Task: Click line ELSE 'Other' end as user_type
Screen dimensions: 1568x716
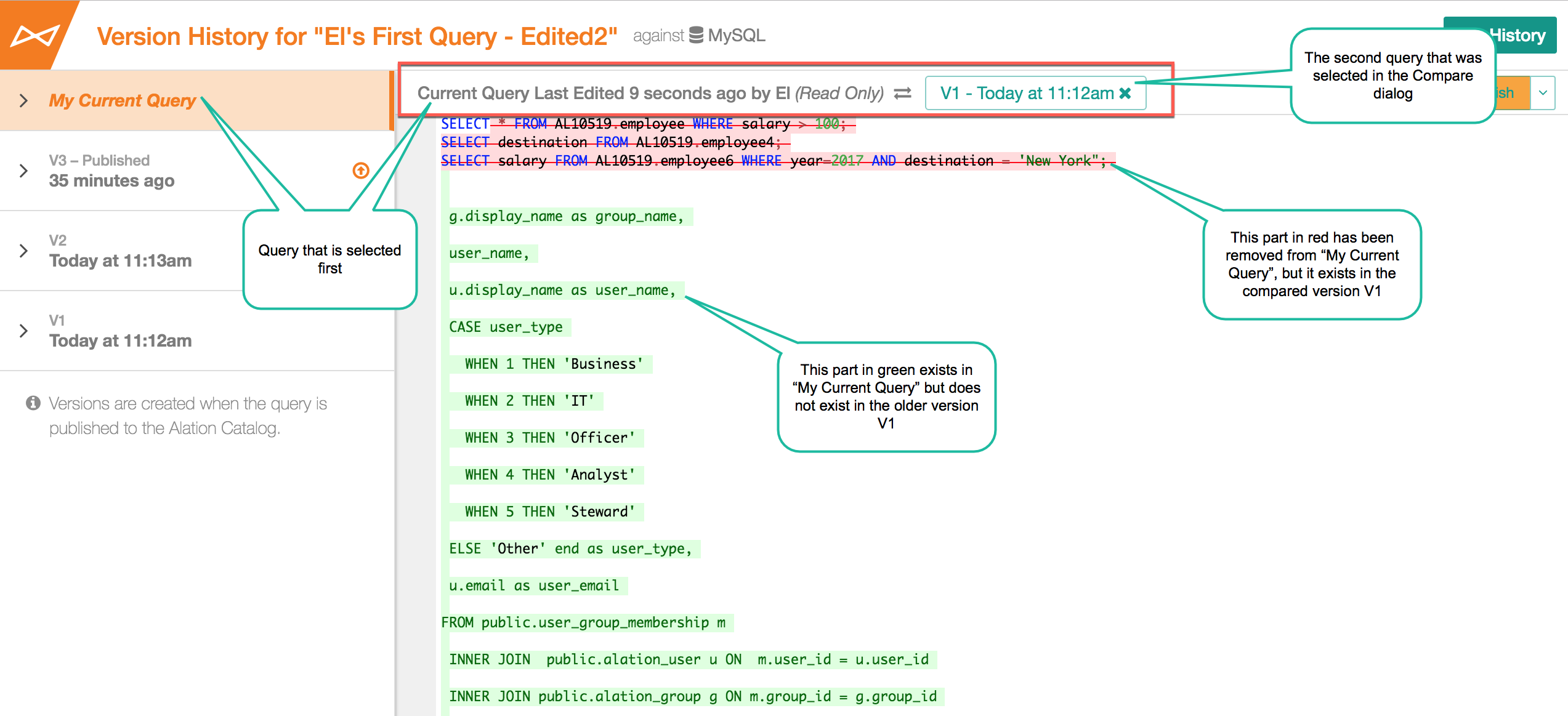Action: pos(570,549)
